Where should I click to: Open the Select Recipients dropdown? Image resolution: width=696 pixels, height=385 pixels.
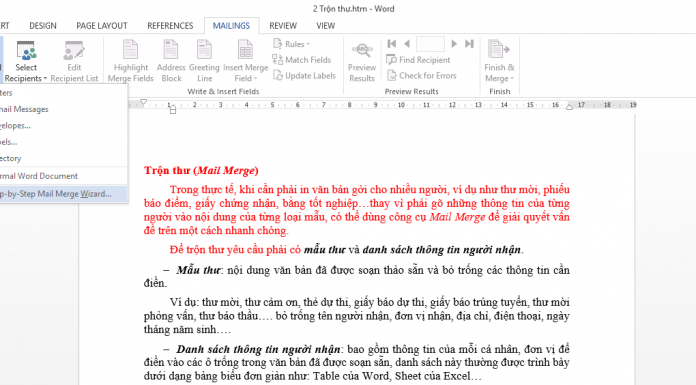tap(26, 61)
